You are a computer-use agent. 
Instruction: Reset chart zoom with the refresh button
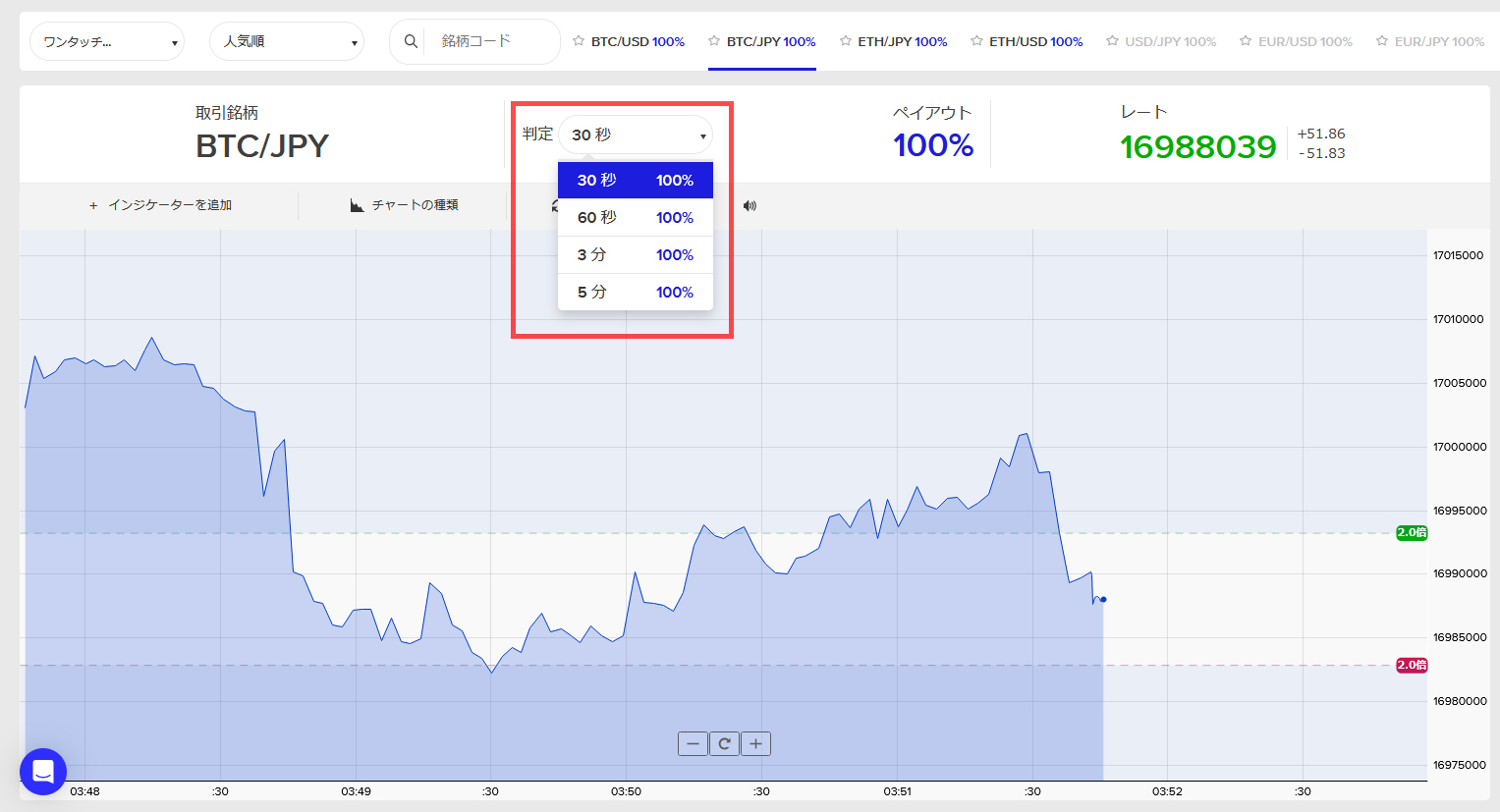pos(724,744)
